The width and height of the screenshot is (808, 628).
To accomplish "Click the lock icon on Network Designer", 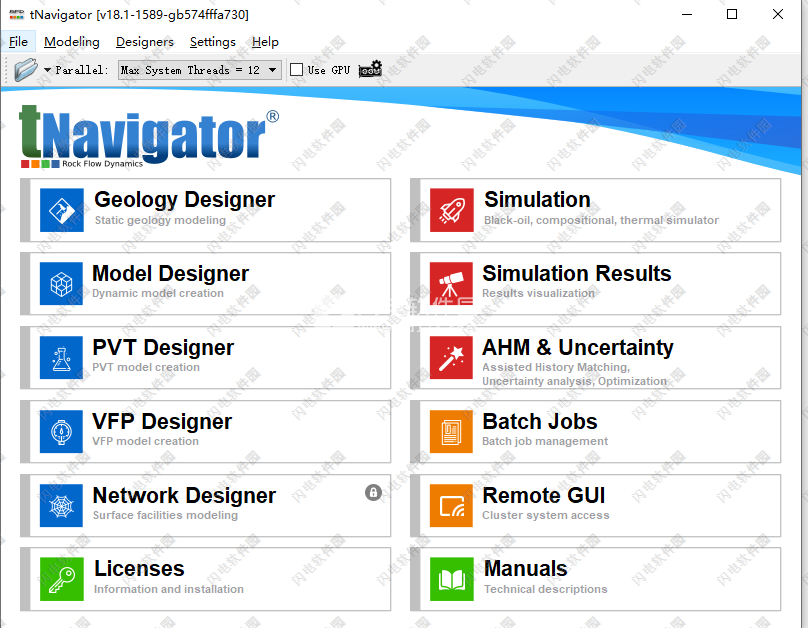I will pos(374,493).
